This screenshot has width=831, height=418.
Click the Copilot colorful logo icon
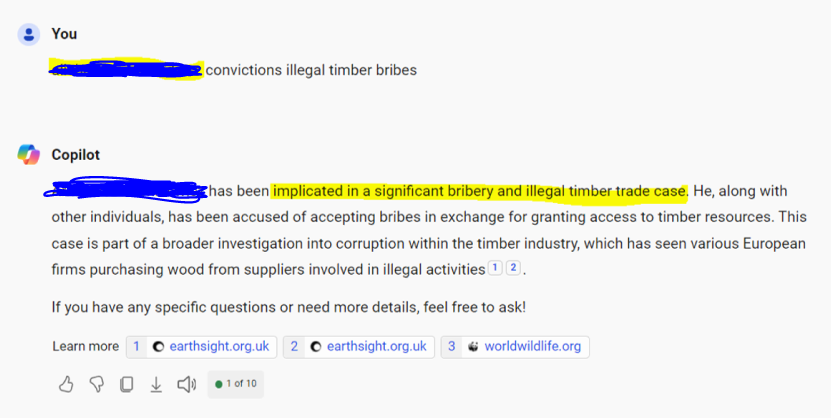click(x=29, y=155)
